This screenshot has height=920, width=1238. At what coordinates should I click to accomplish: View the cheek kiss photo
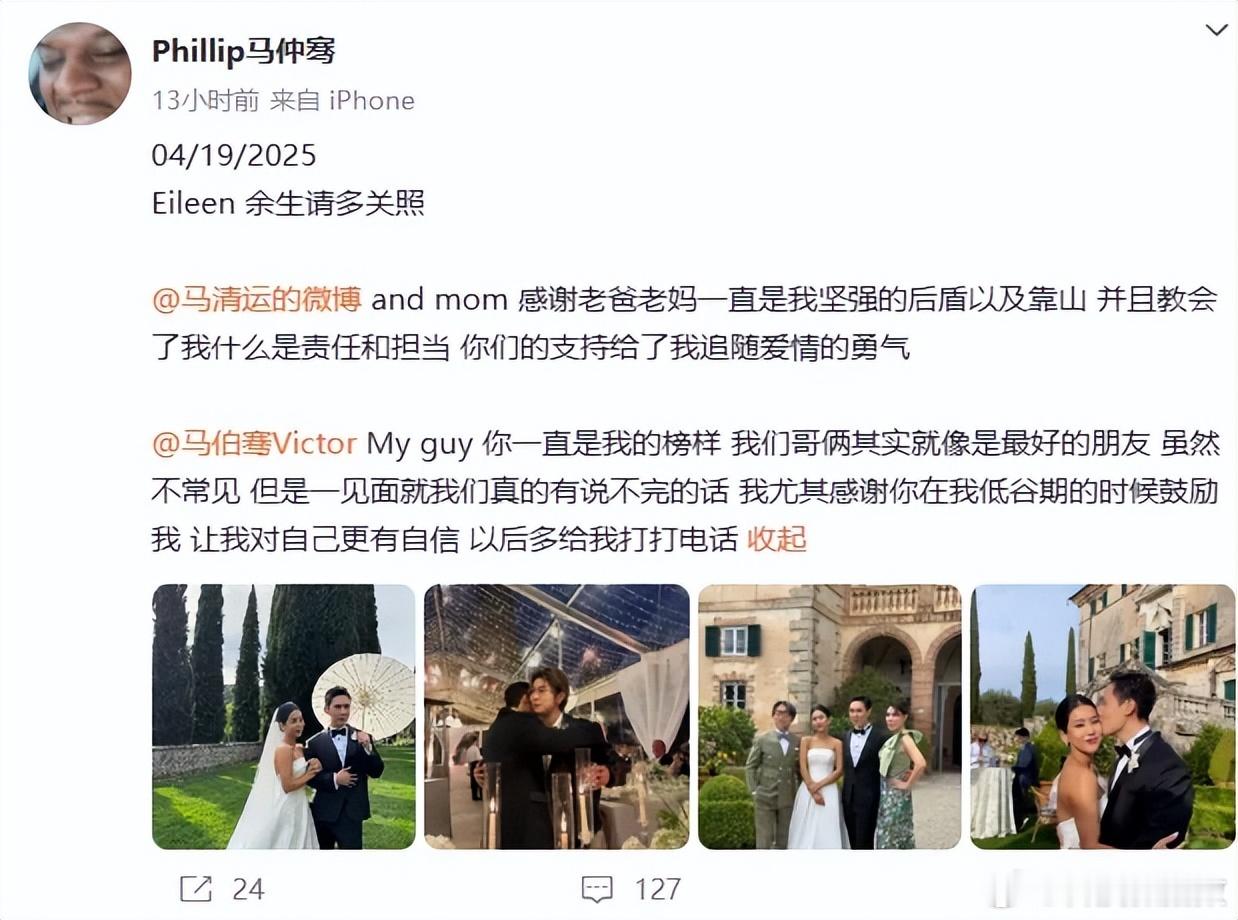click(x=1102, y=717)
